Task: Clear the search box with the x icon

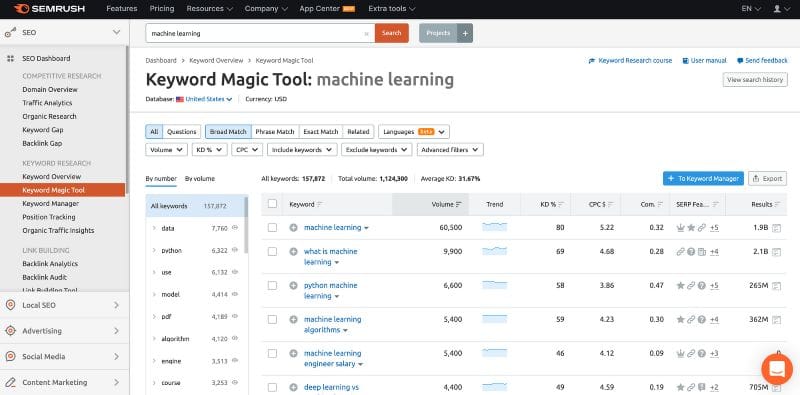Action: 366,34
